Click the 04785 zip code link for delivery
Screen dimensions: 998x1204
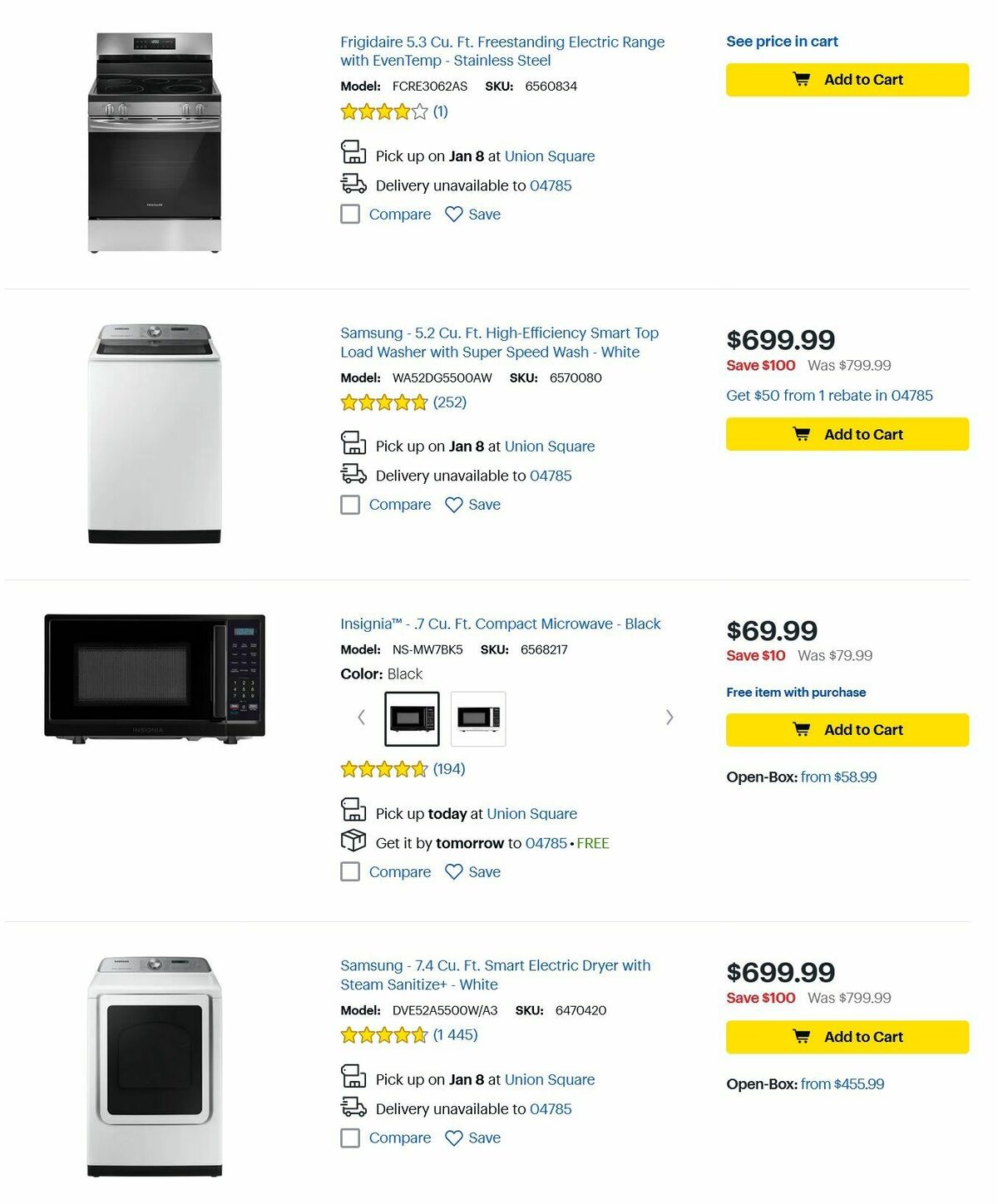pos(551,185)
